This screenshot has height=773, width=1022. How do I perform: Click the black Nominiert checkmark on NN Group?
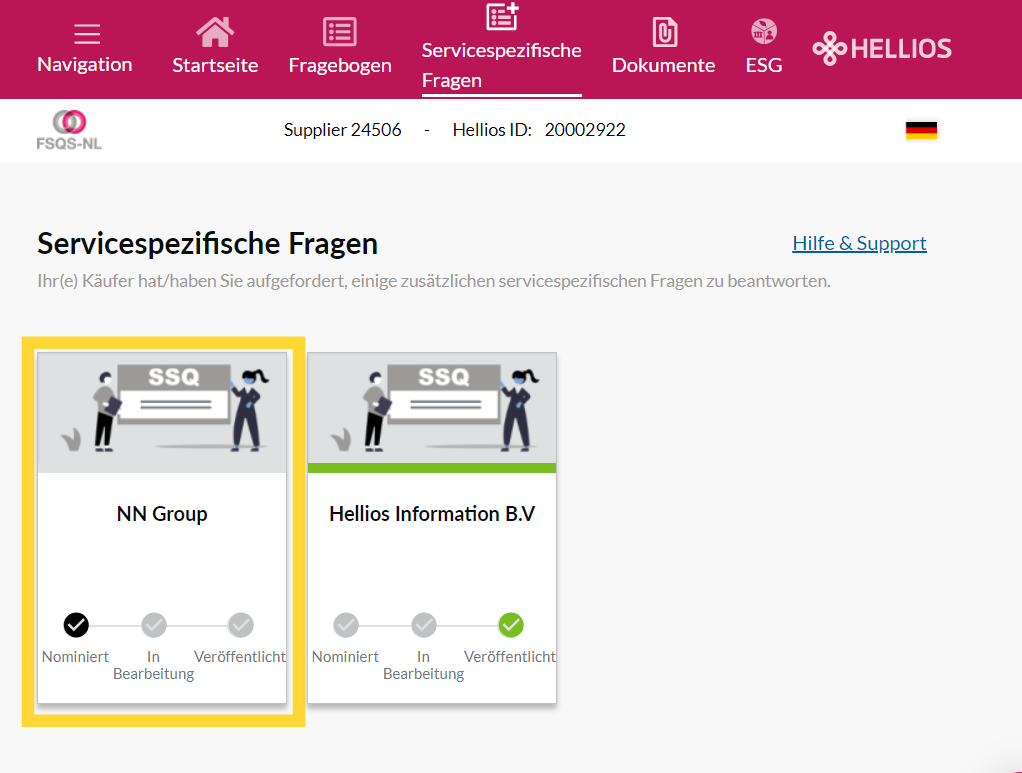click(76, 625)
